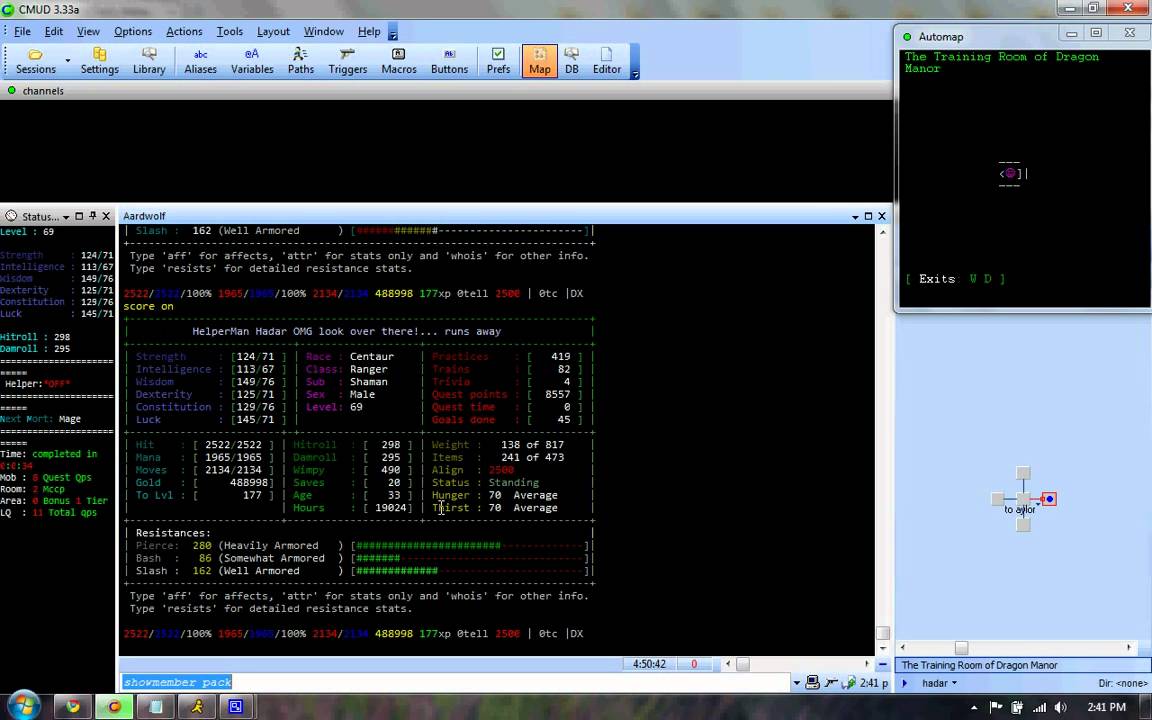The height and width of the screenshot is (720, 1152).
Task: Open the Edit menu
Action: [x=54, y=32]
